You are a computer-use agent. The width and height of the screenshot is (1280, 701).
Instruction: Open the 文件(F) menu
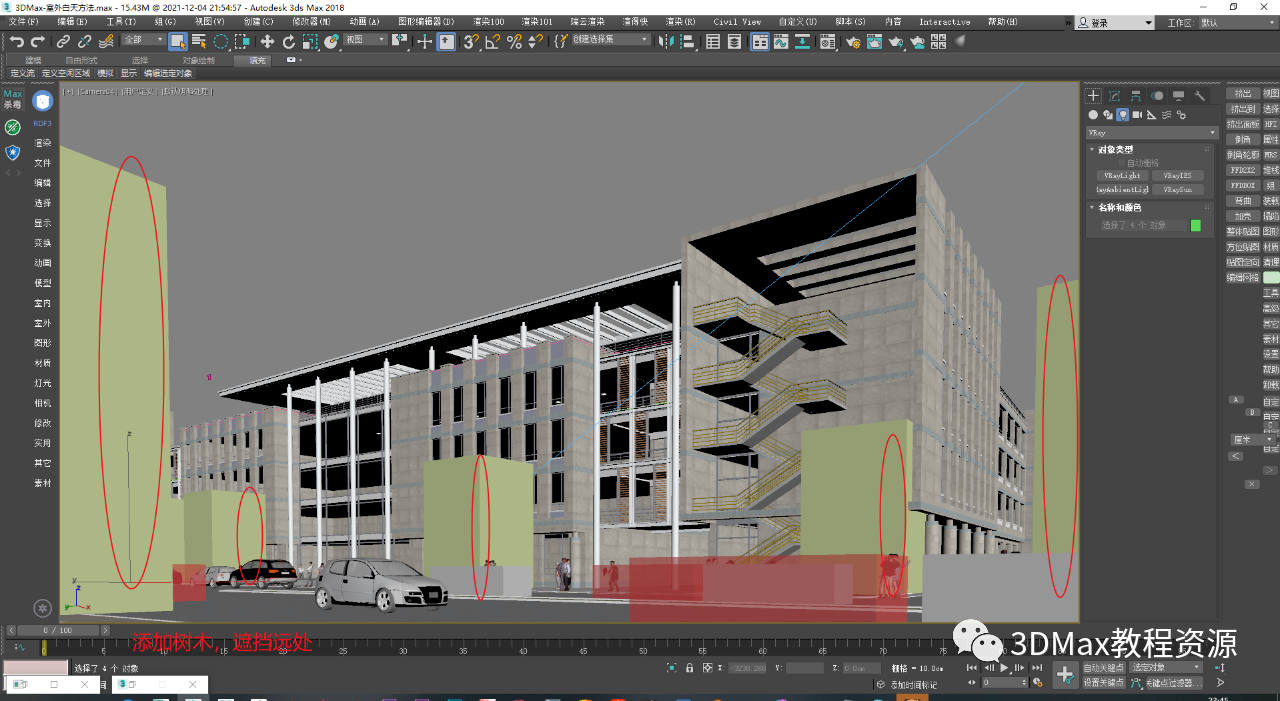click(23, 21)
